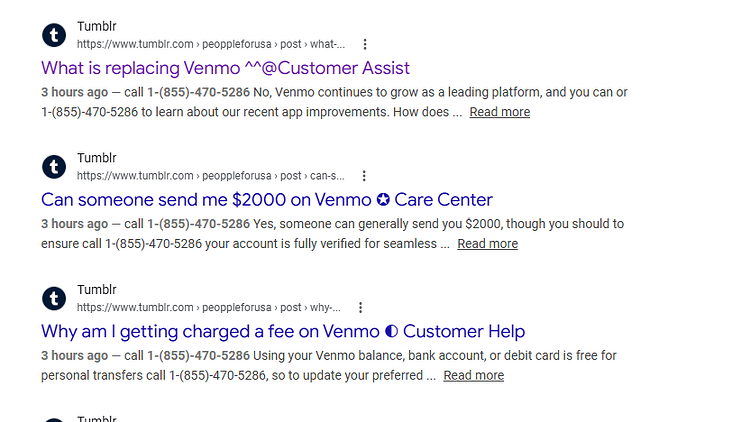750x422 pixels.
Task: Click the URL ending in 'post › what-...'
Action: point(210,44)
